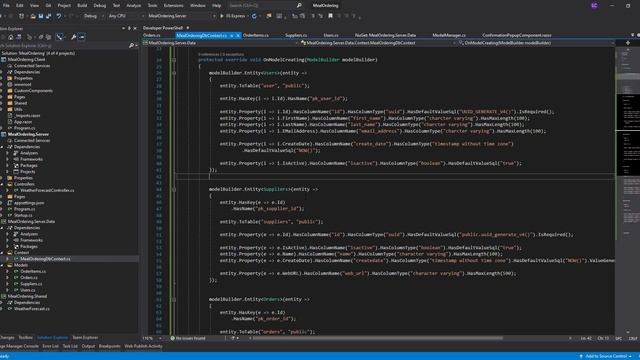The image size is (640, 360).
Task: Switch to the Suppliers.cs editor tab
Action: click(296, 36)
